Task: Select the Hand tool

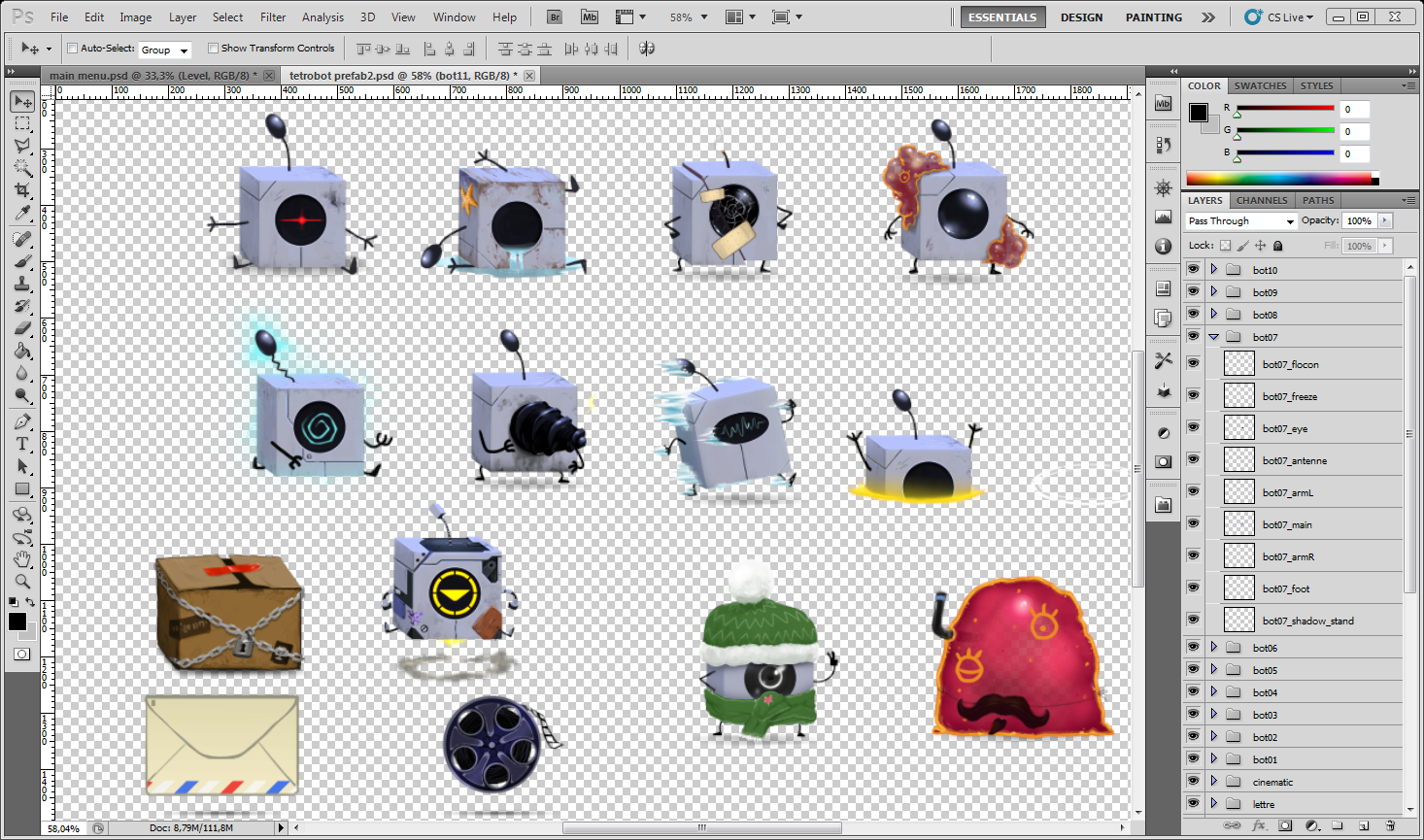Action: (x=22, y=559)
